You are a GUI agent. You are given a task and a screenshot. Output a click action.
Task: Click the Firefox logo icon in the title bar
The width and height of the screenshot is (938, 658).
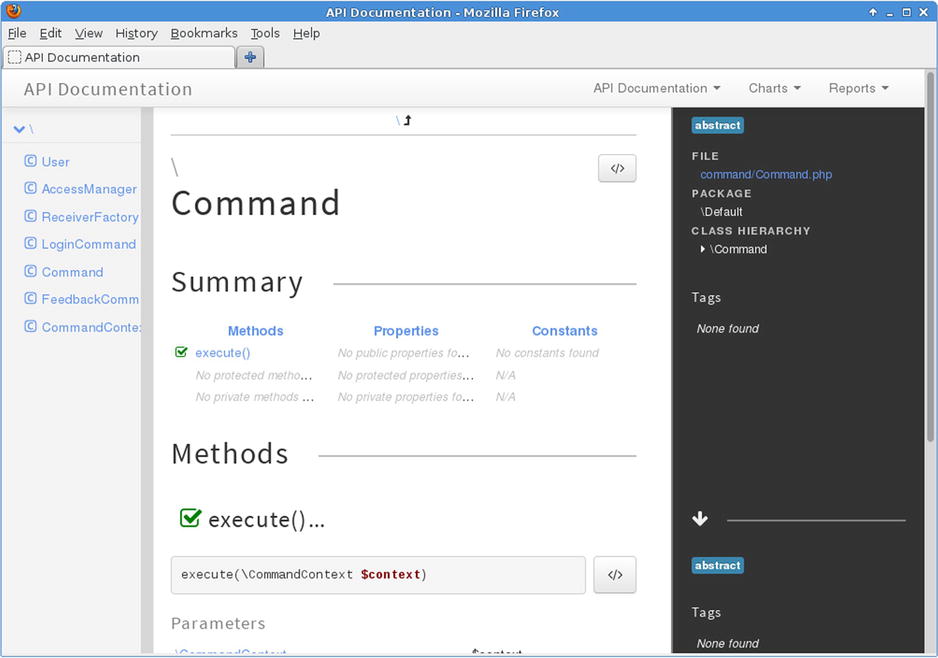[13, 11]
